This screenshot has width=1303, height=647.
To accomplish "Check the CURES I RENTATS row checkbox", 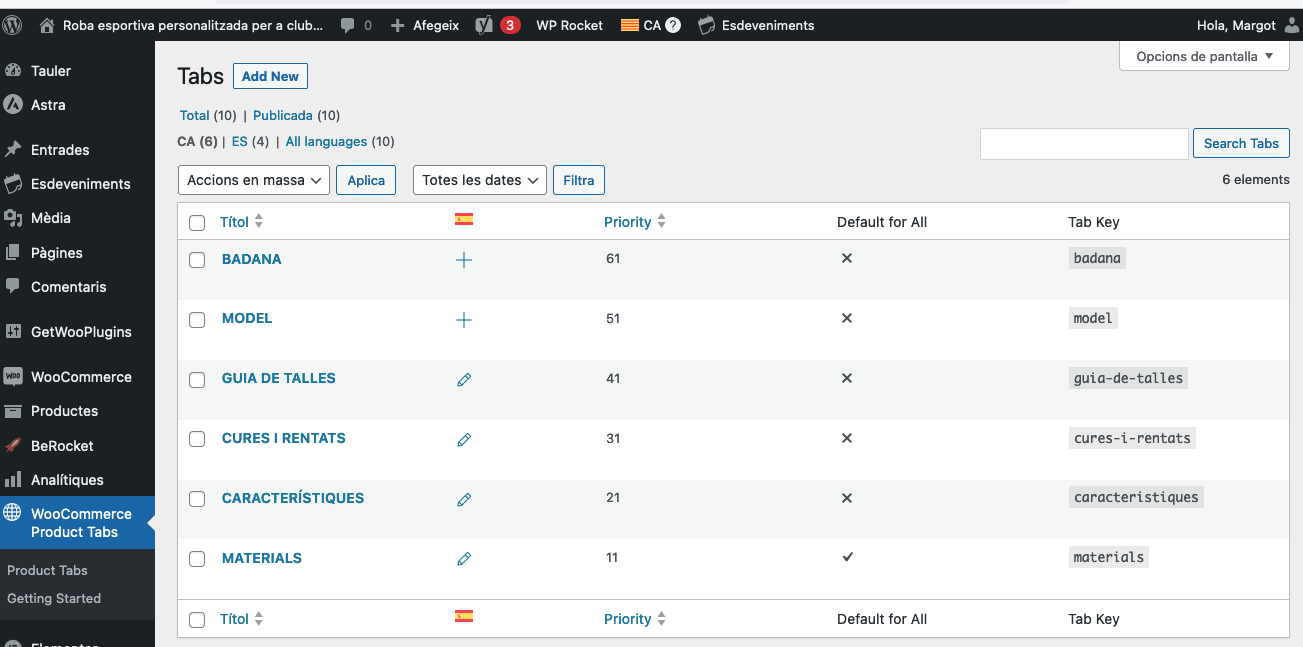I will tap(197, 439).
